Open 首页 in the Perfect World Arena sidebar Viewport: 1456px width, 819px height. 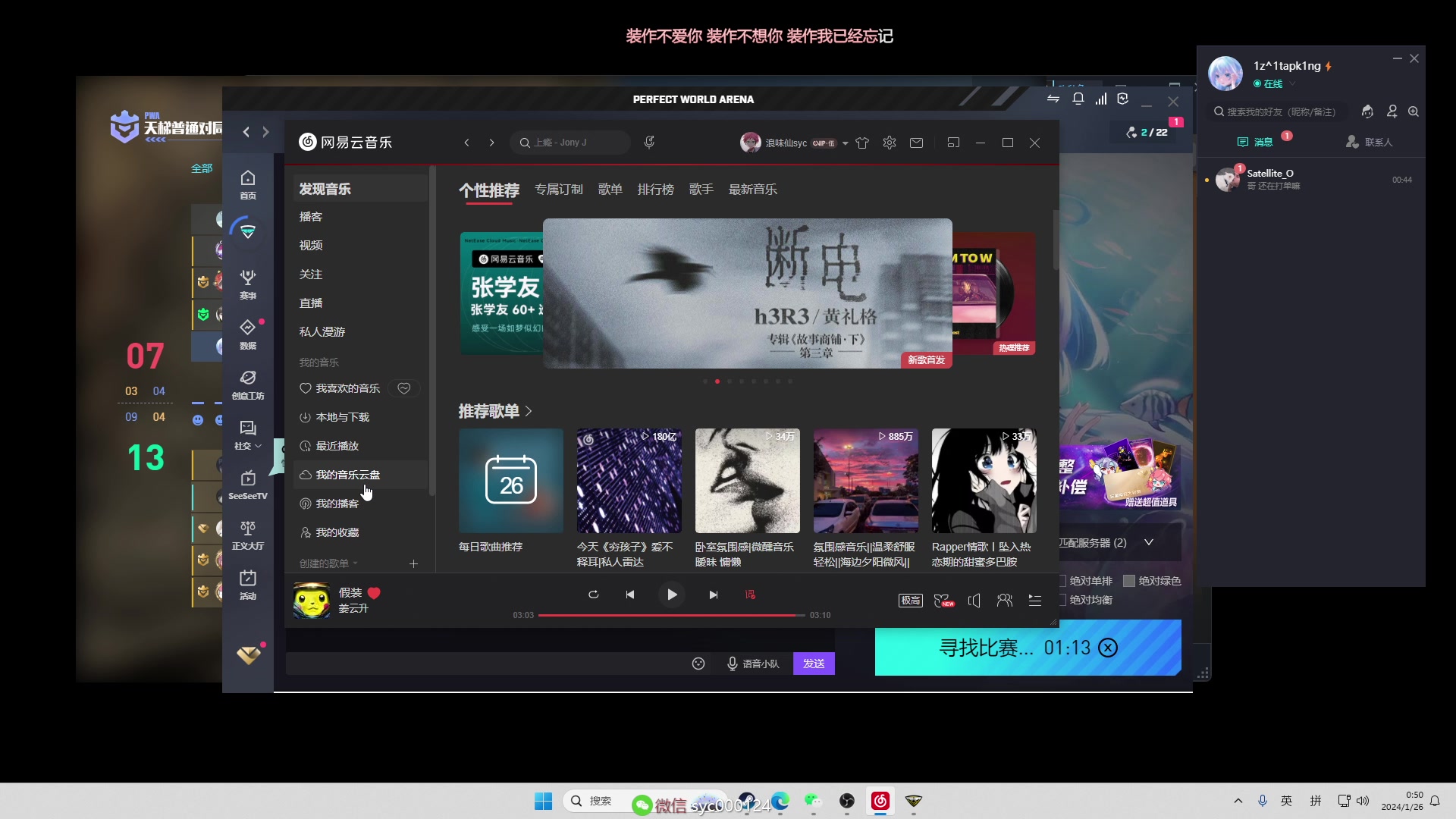[x=248, y=184]
